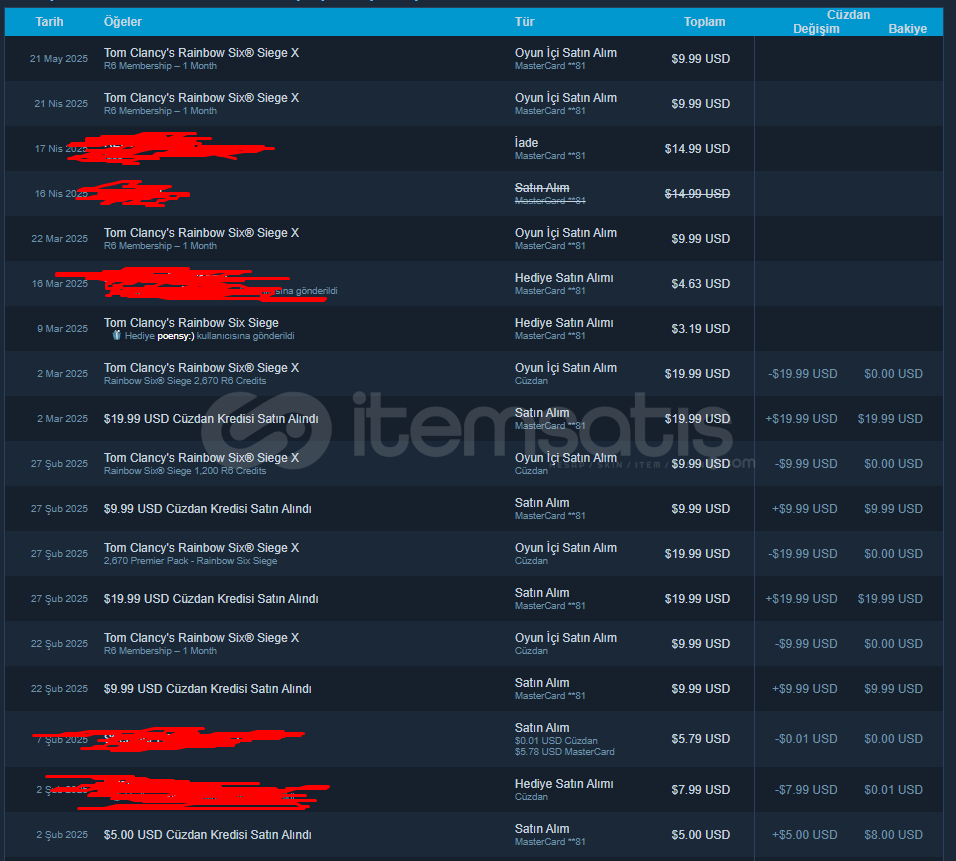Click '$14.99 USD' total in the İade row
Viewport: 956px width, 861px height.
(x=697, y=149)
